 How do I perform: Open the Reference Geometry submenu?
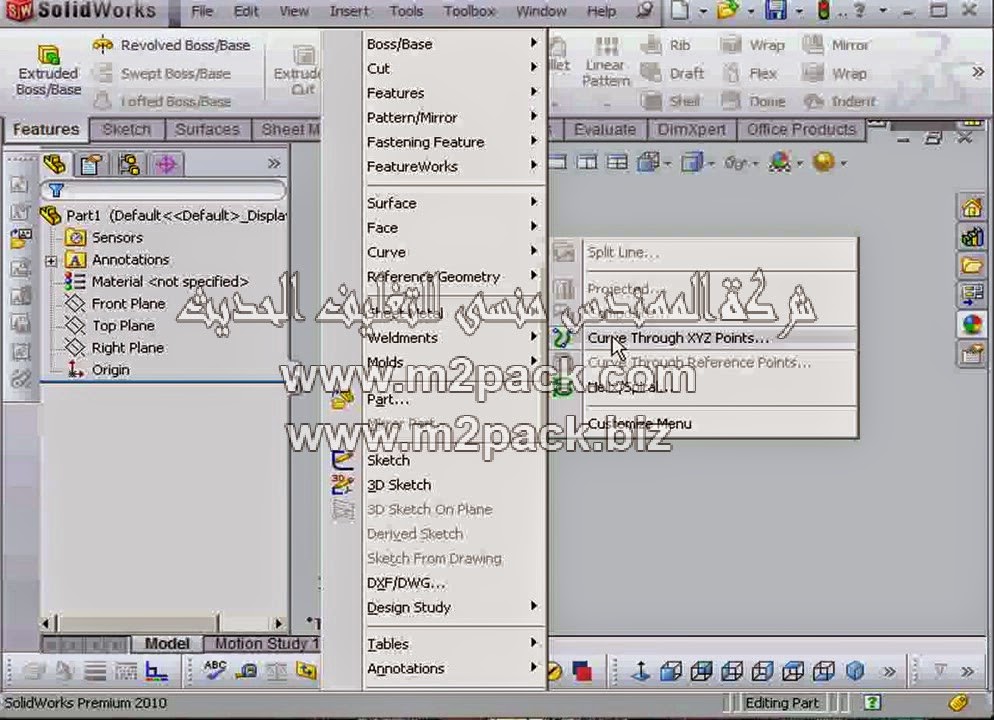pyautogui.click(x=453, y=276)
